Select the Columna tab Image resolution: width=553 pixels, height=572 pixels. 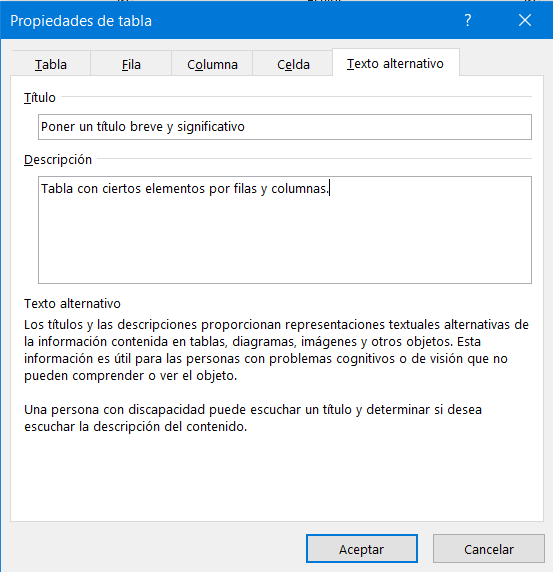coord(212,64)
